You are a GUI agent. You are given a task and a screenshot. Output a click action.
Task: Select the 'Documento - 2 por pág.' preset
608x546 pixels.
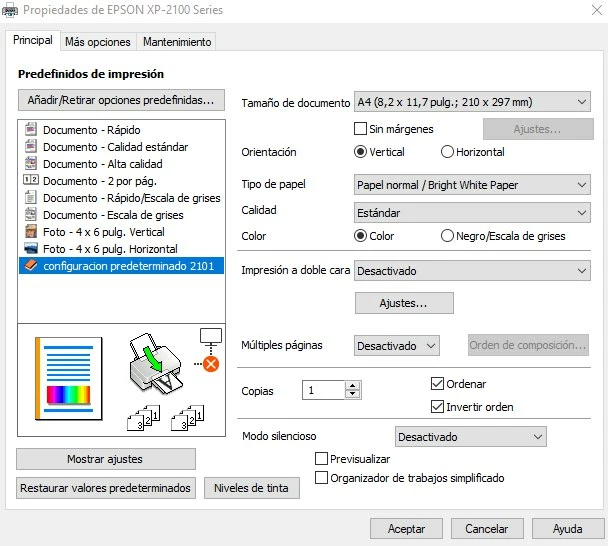(121, 181)
